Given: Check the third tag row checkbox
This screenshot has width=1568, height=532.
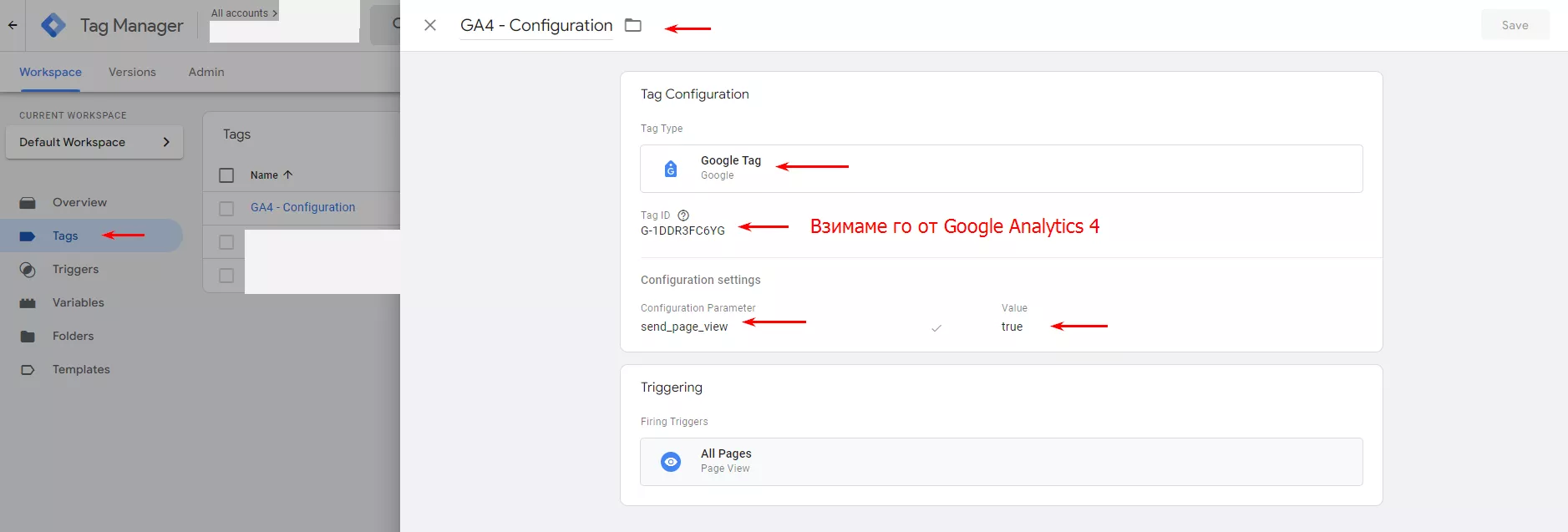Looking at the screenshot, I should point(226,276).
